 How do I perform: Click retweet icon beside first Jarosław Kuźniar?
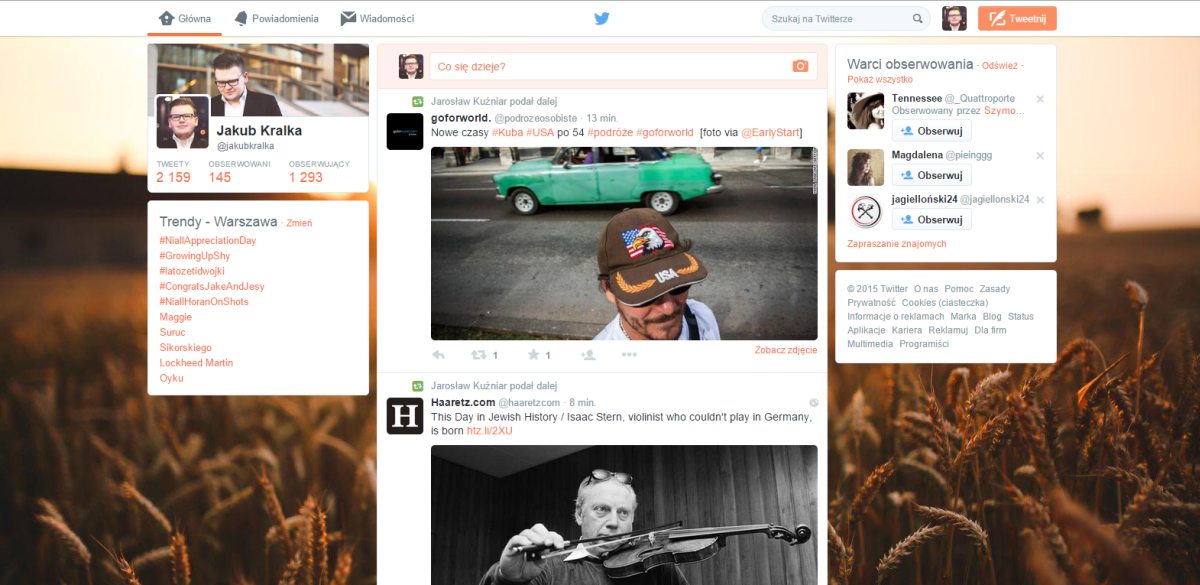418,102
